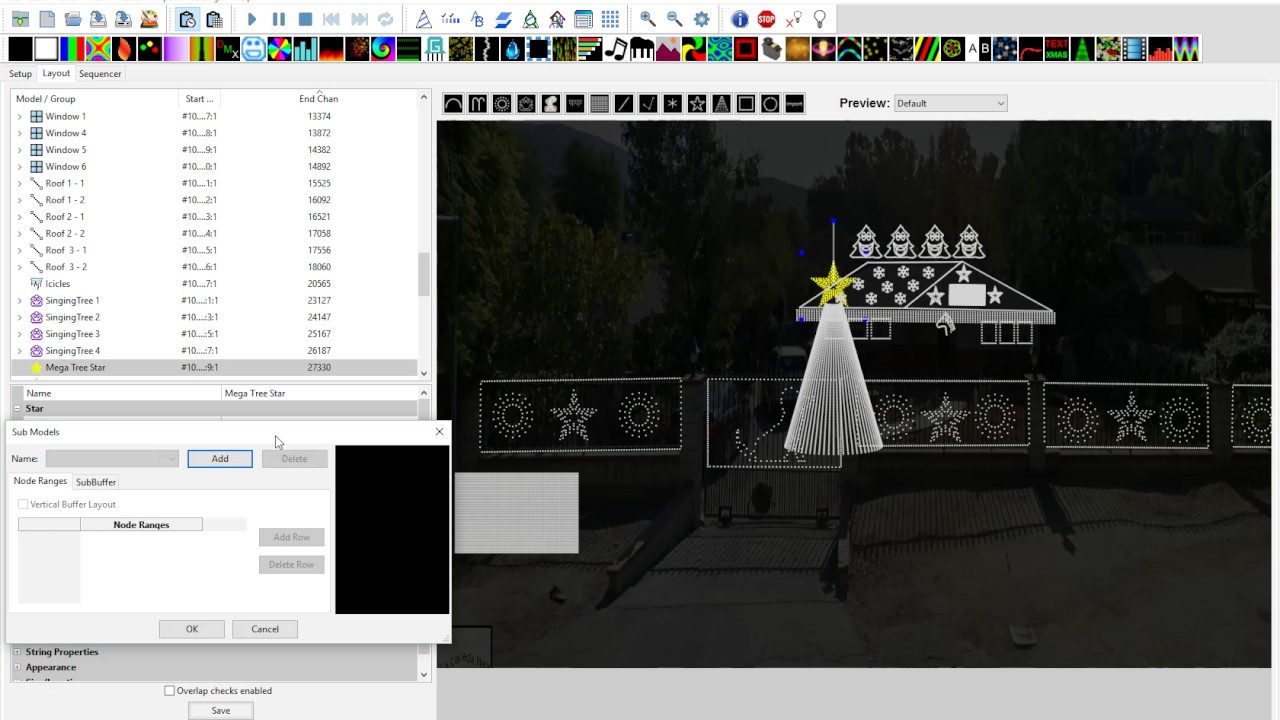This screenshot has width=1280, height=720.
Task: Select the Mega Tree Star row
Action: pos(214,368)
